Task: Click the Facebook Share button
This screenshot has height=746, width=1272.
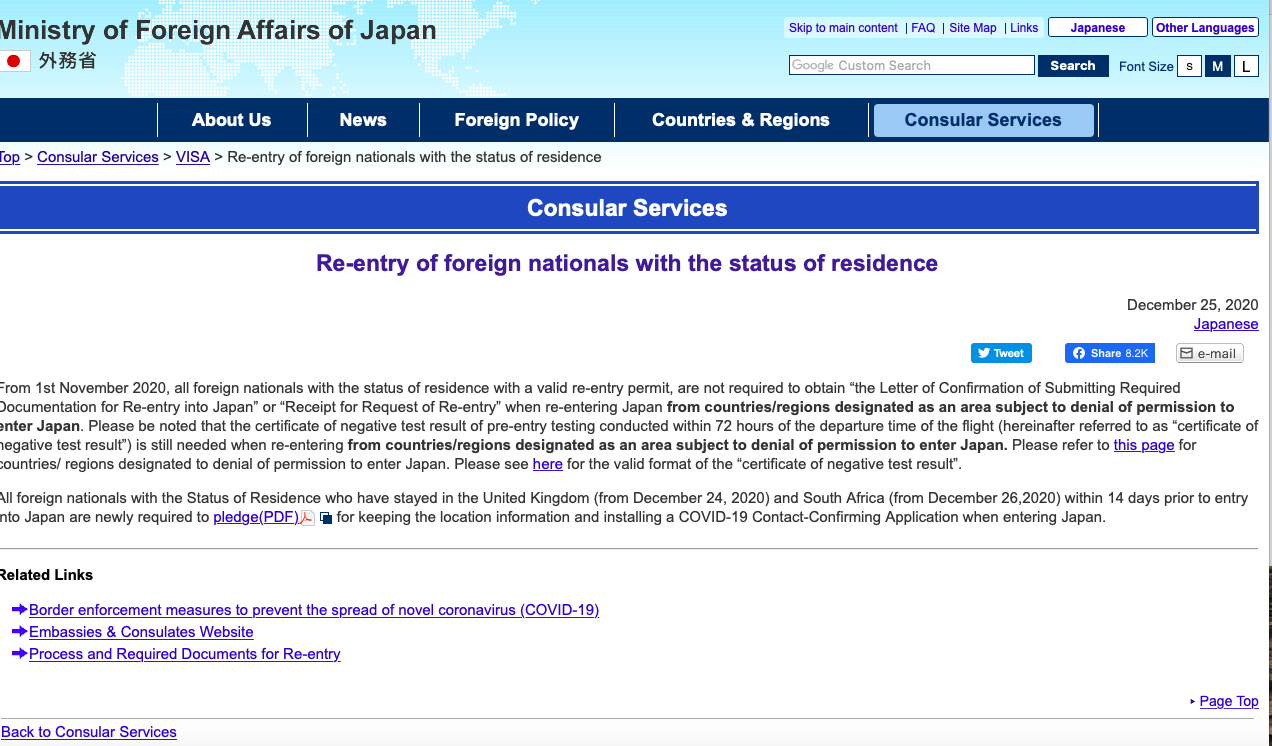Action: click(x=1109, y=353)
